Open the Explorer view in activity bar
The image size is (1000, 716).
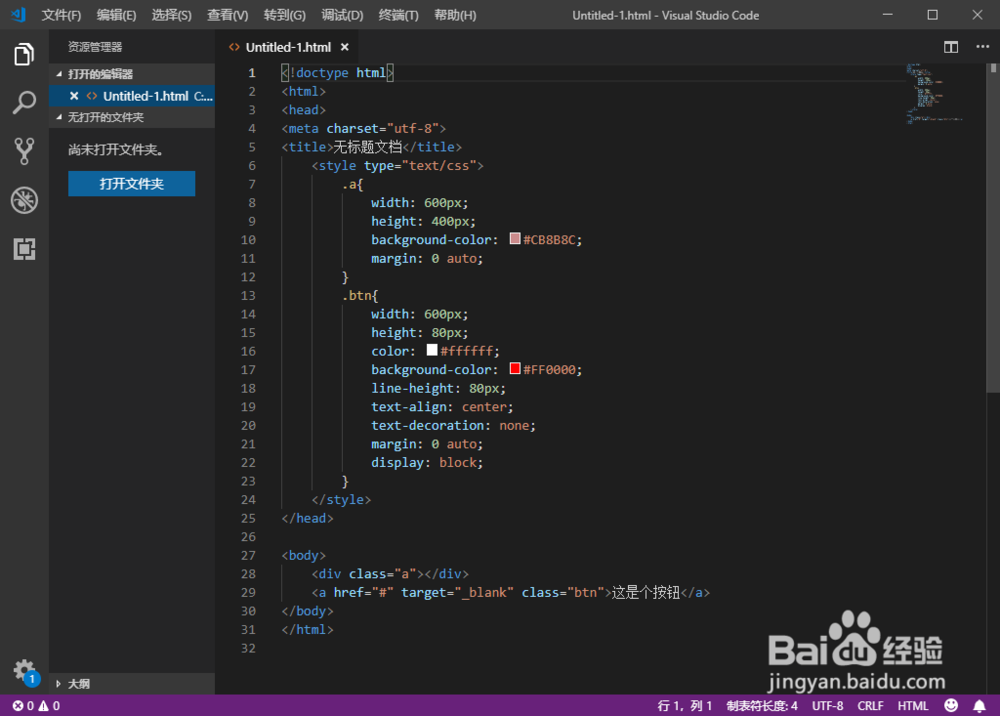[x=24, y=54]
